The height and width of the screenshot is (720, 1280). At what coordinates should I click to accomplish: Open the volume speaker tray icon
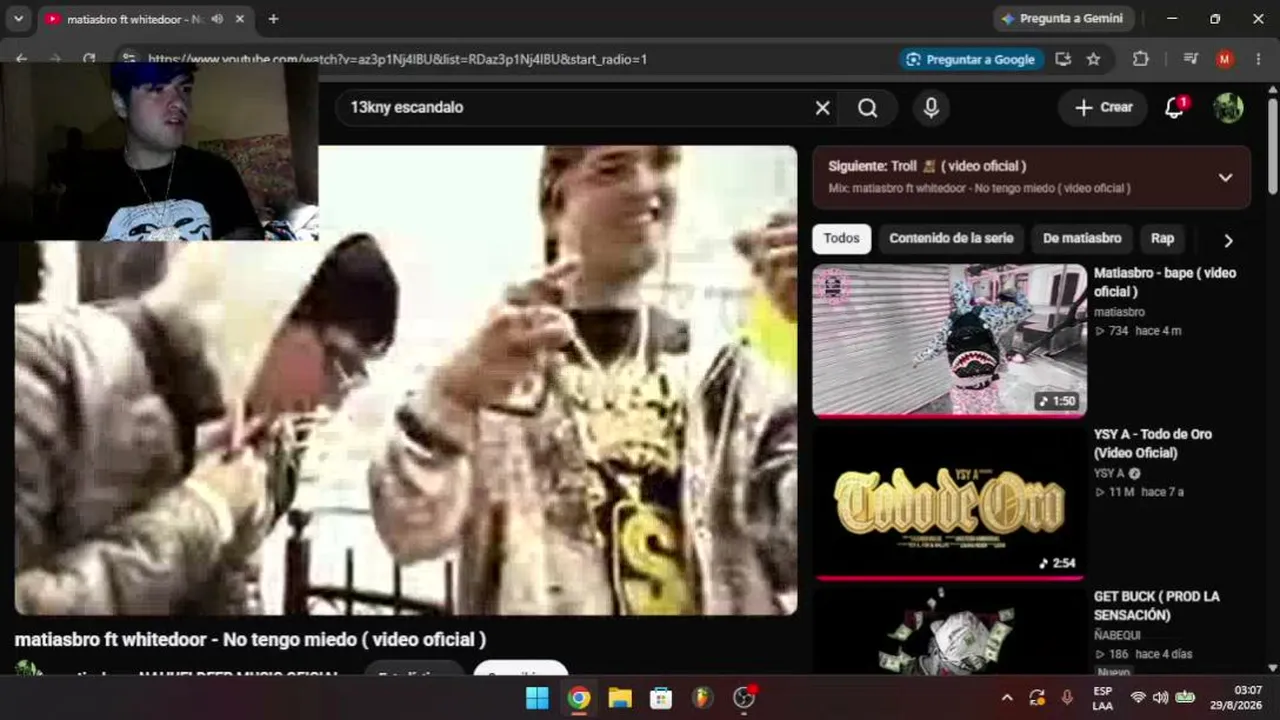click(x=1160, y=698)
